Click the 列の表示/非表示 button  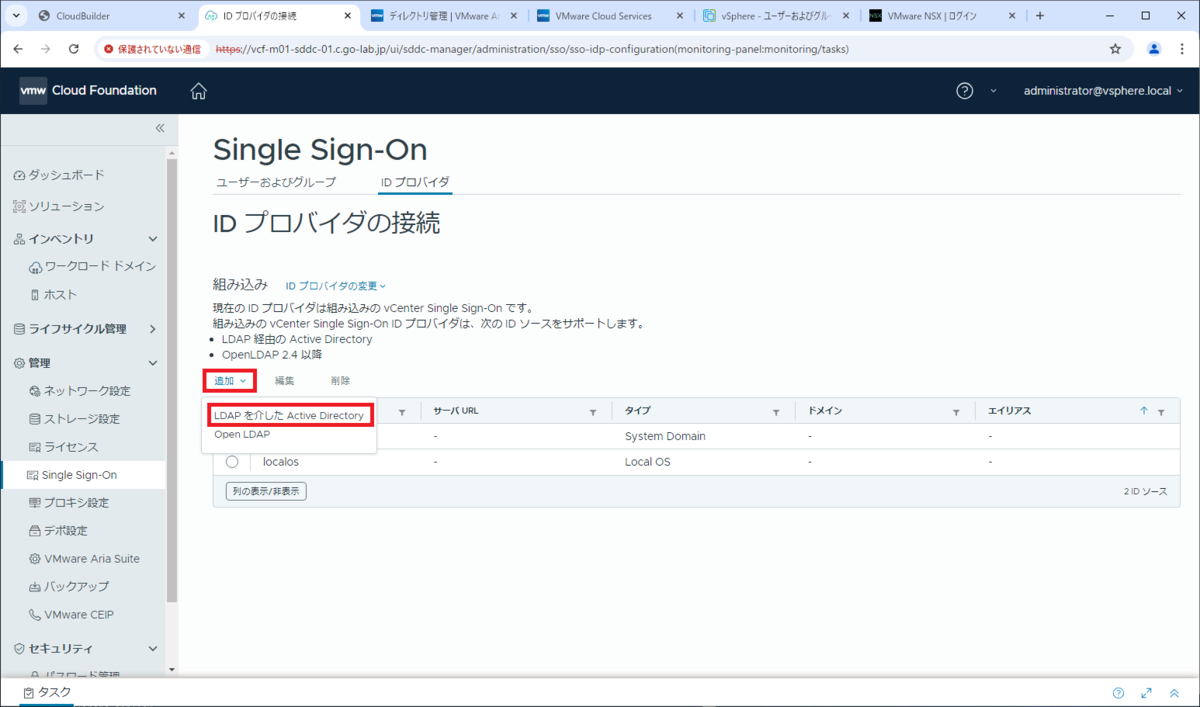[266, 491]
